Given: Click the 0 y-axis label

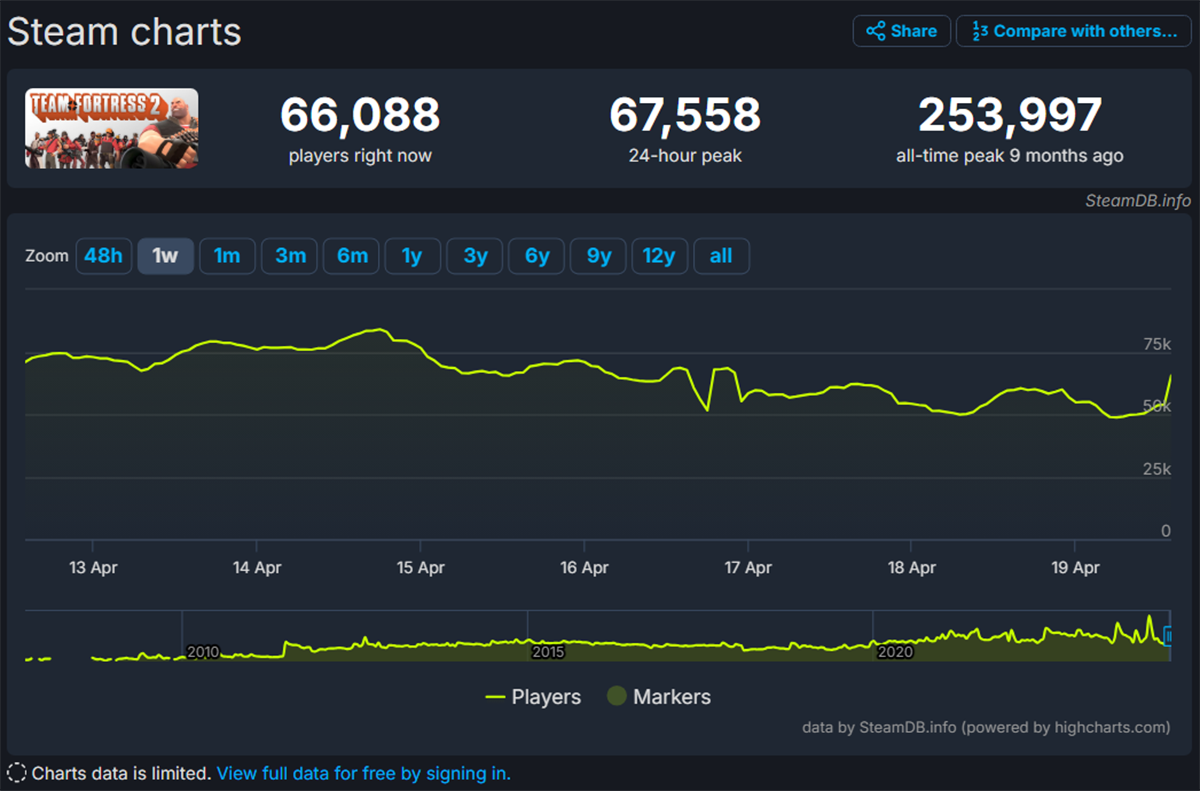Looking at the screenshot, I should click(x=1165, y=531).
